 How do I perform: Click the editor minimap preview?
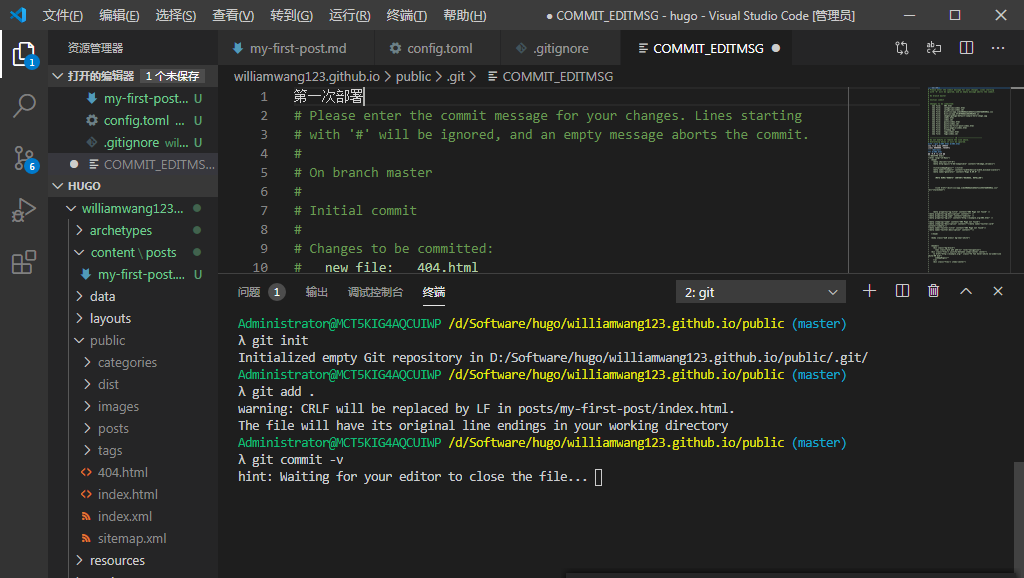(x=969, y=180)
